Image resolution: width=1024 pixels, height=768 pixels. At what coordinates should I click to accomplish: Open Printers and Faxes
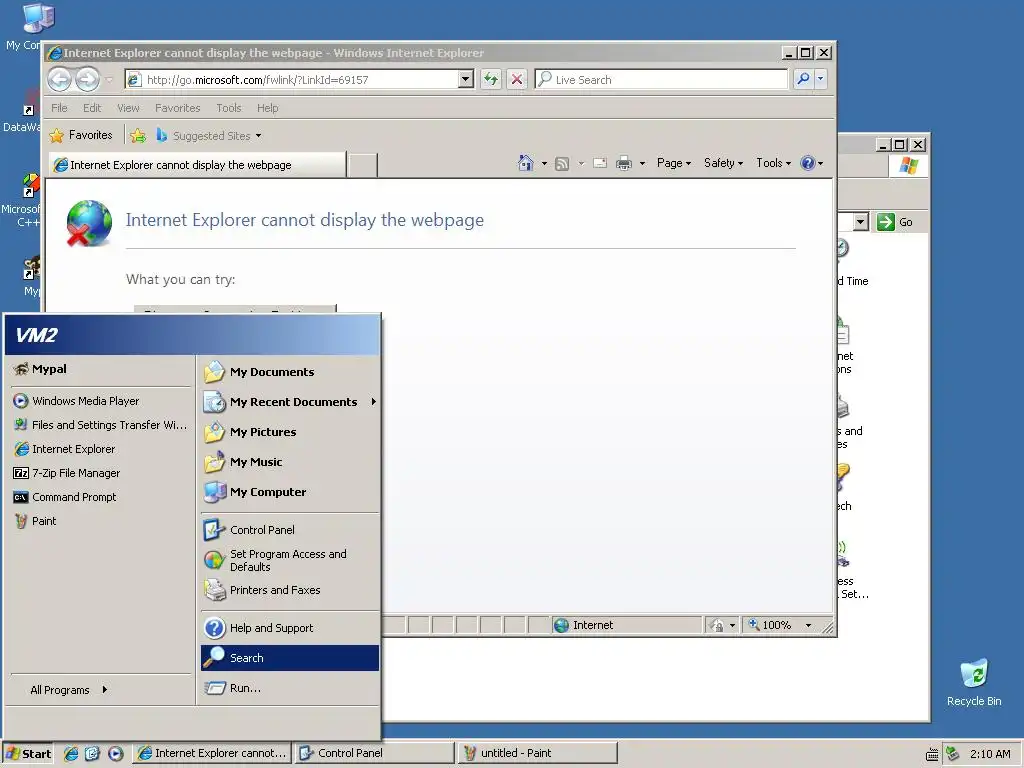click(290, 590)
